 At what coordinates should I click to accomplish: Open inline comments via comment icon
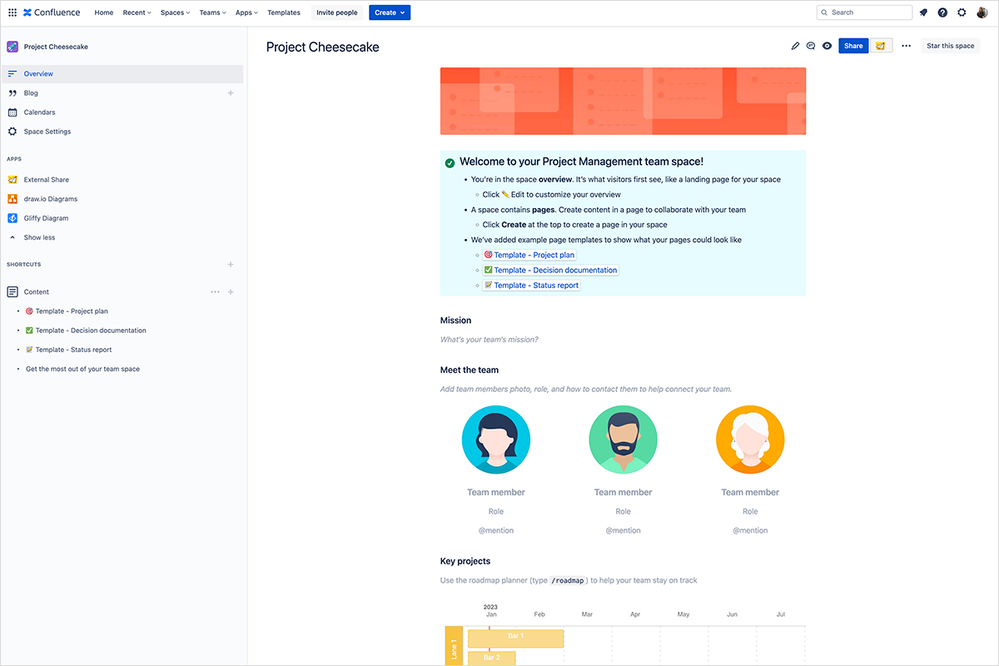(x=811, y=45)
